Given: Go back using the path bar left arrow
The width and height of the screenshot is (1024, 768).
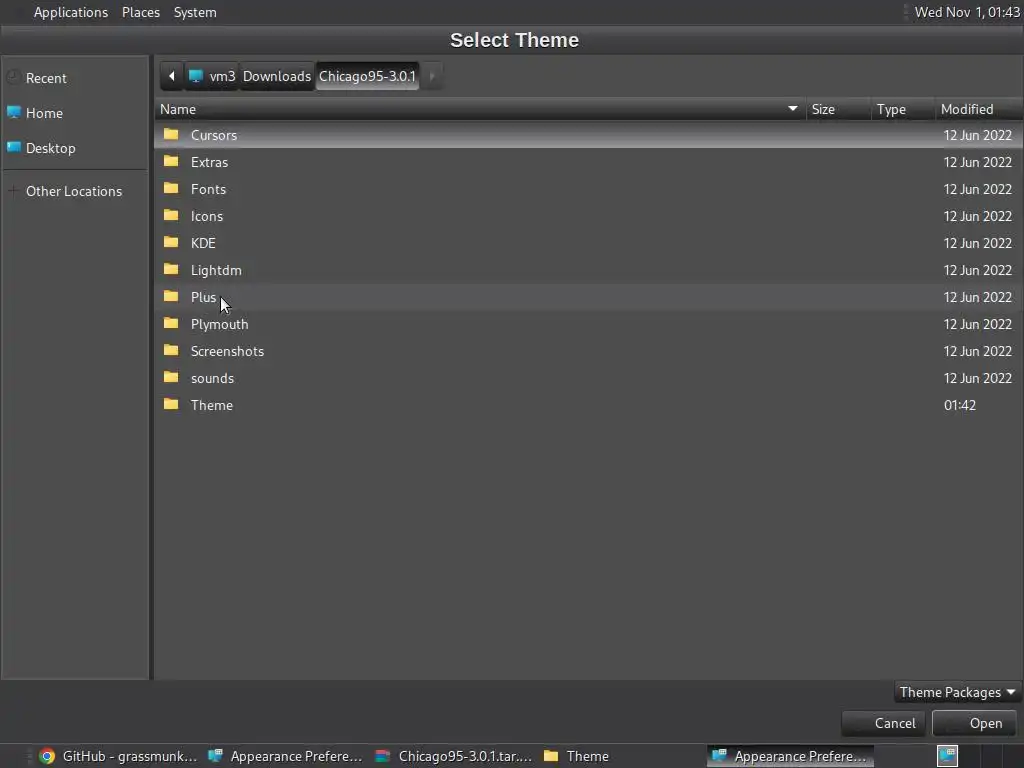Looking at the screenshot, I should [172, 76].
